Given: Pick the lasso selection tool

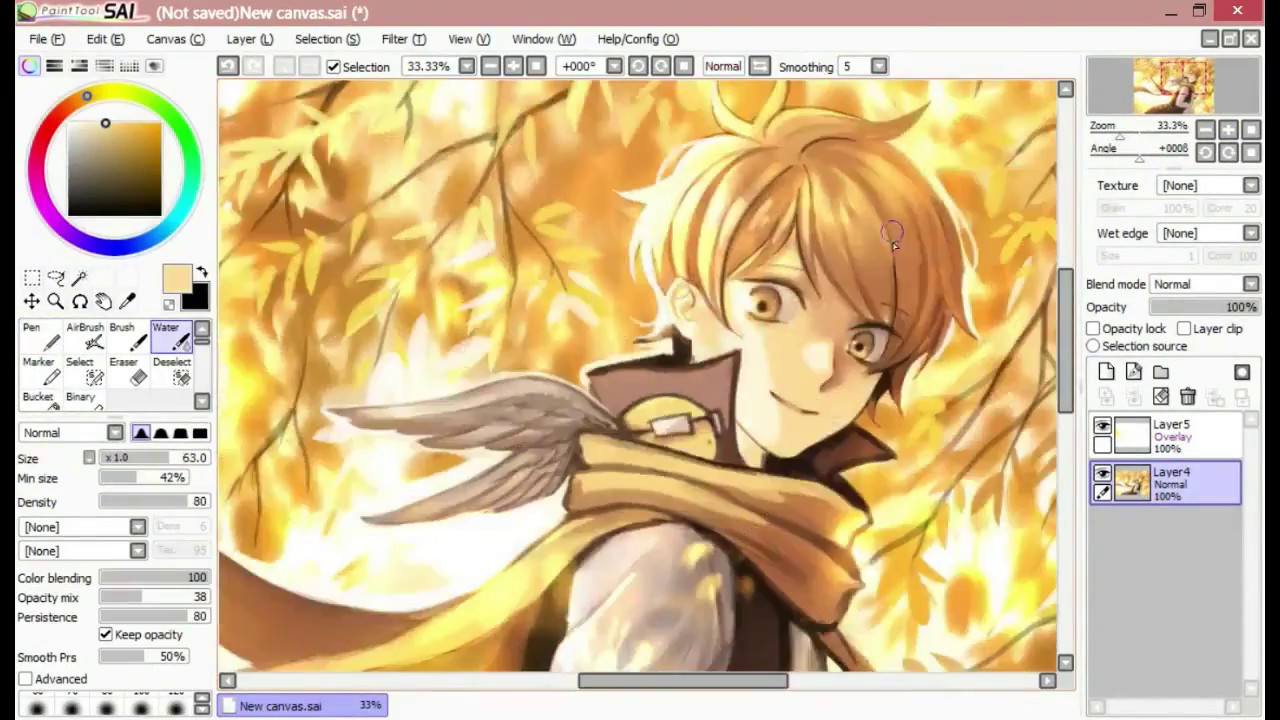Looking at the screenshot, I should (56, 278).
